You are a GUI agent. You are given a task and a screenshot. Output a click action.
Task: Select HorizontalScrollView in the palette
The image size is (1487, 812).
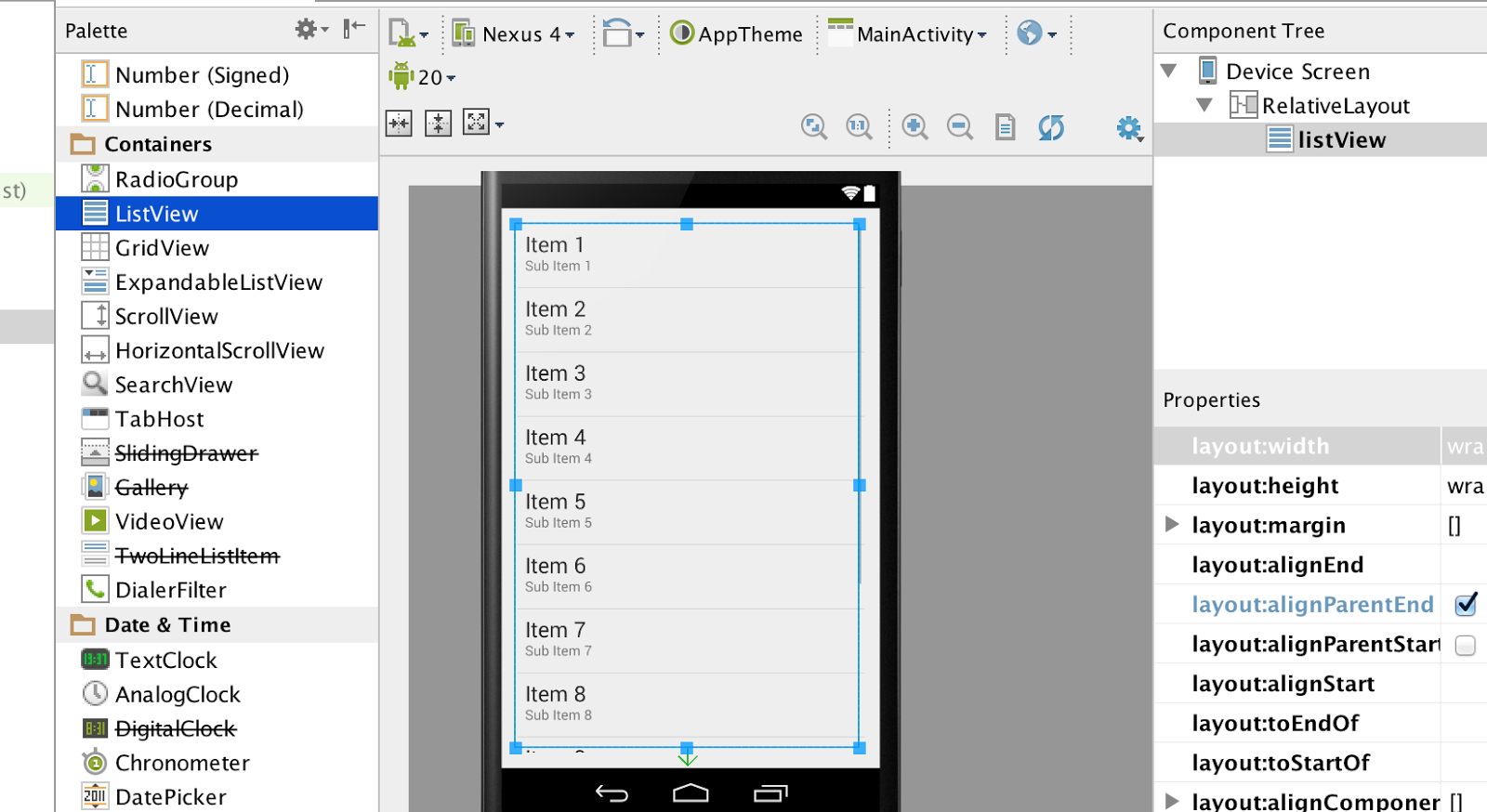(x=217, y=350)
